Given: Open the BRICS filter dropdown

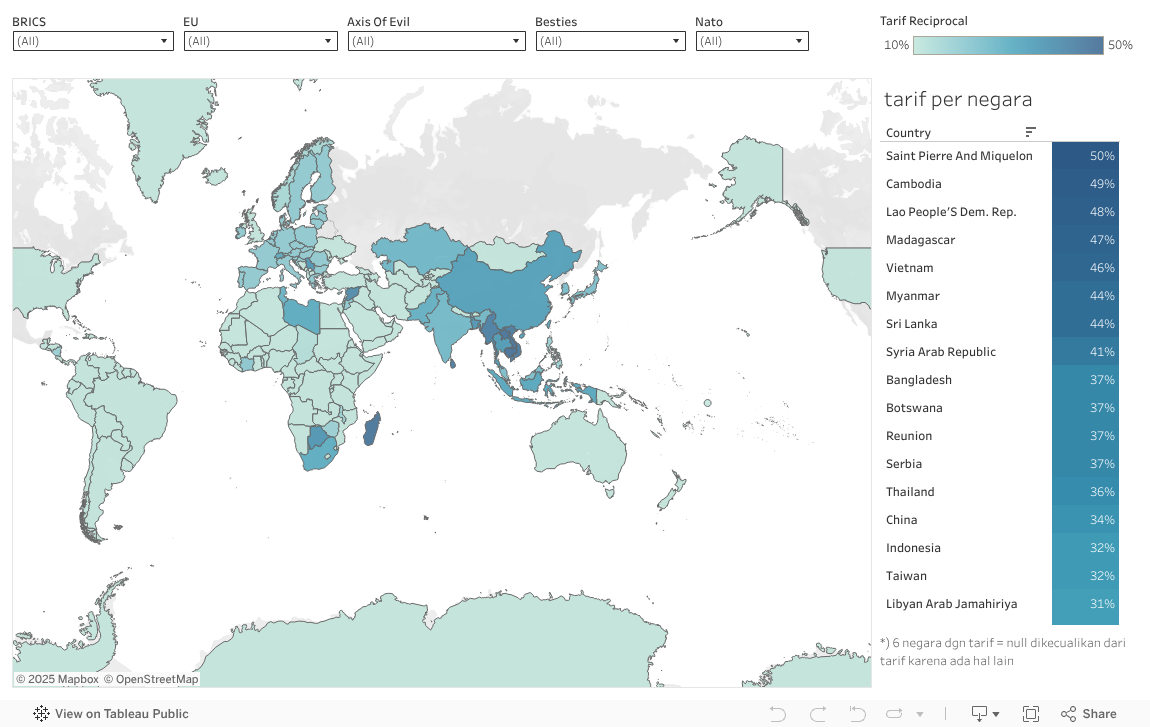Looking at the screenshot, I should pos(93,41).
